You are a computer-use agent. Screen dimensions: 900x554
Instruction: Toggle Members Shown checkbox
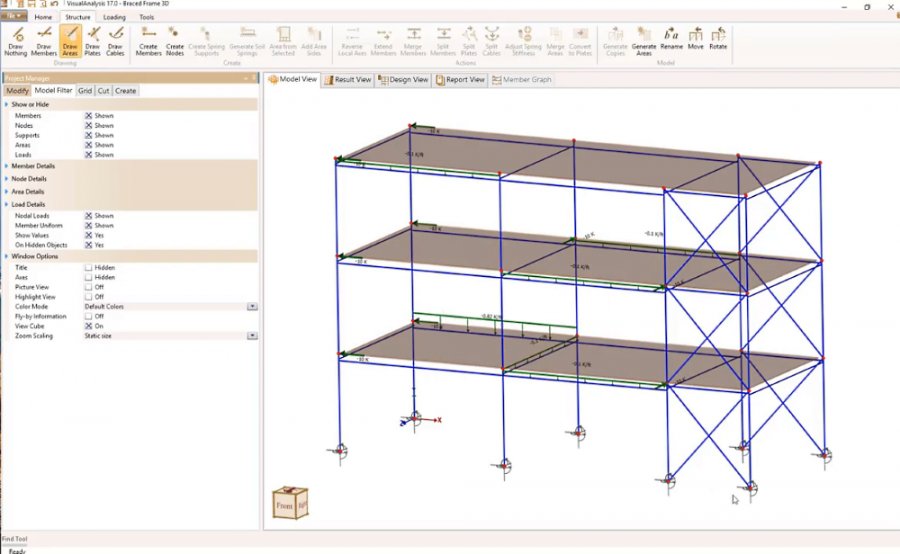click(x=88, y=116)
